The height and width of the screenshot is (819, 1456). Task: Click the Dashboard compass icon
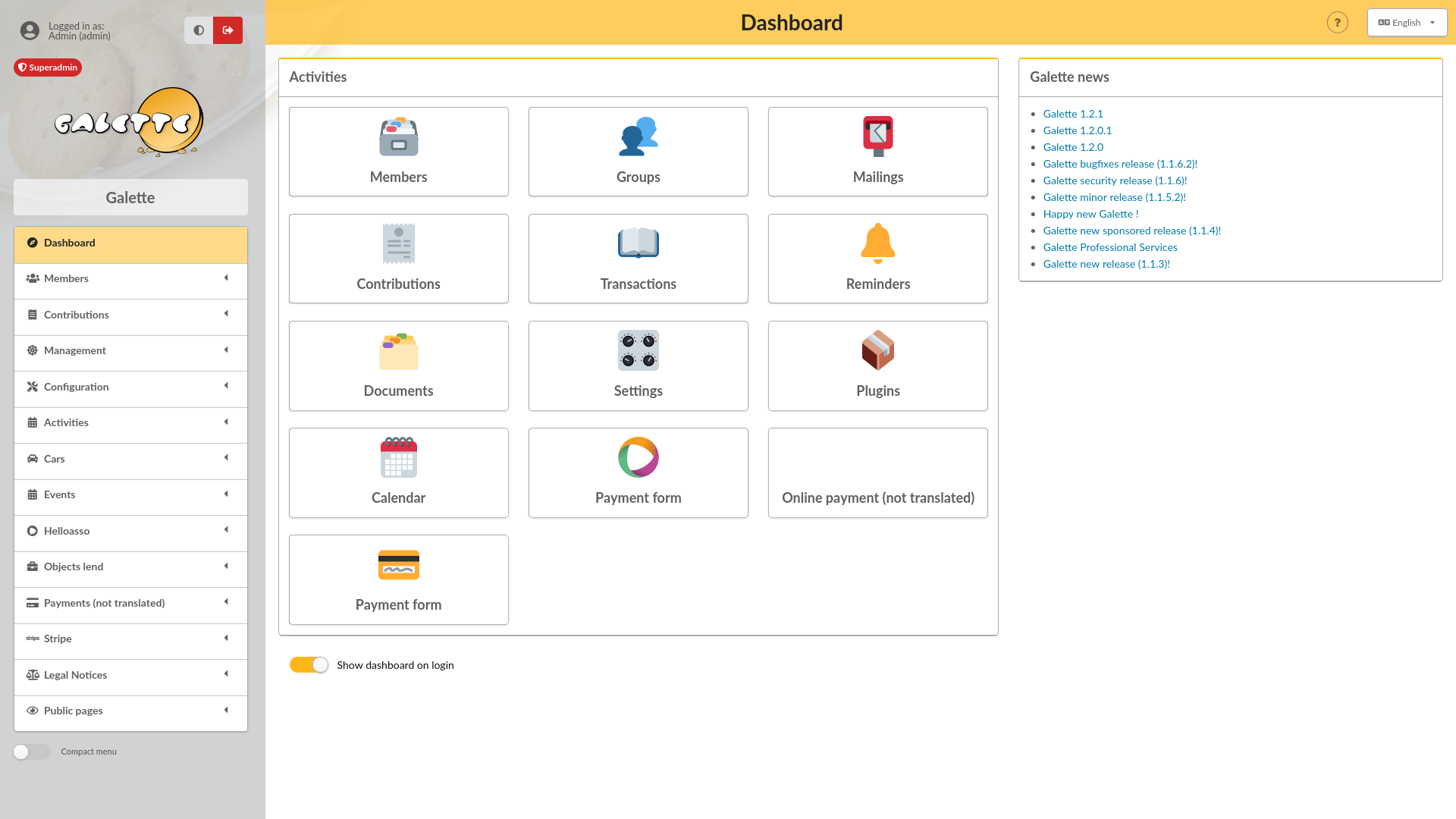33,243
